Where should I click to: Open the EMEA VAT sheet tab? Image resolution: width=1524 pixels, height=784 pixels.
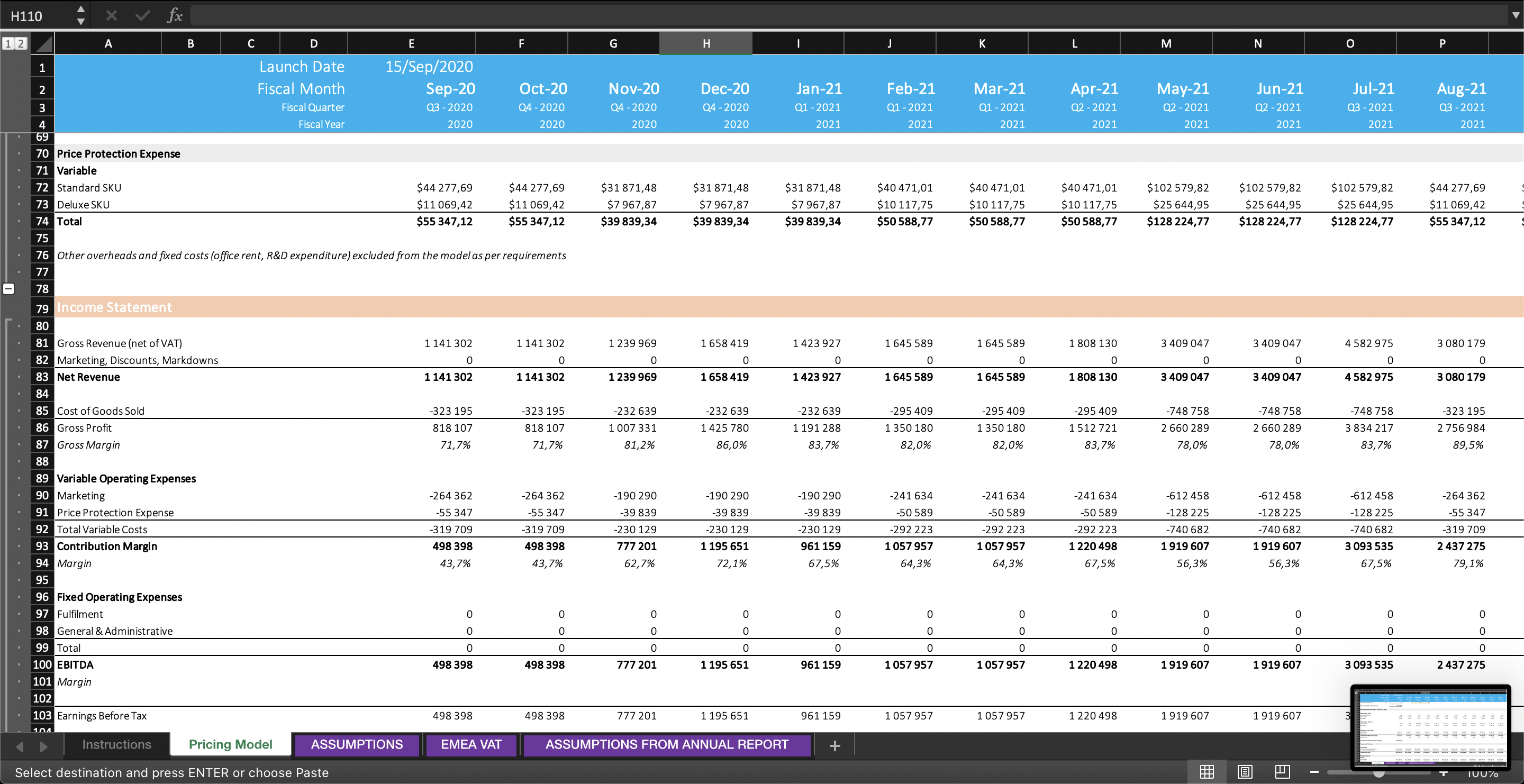pos(471,744)
